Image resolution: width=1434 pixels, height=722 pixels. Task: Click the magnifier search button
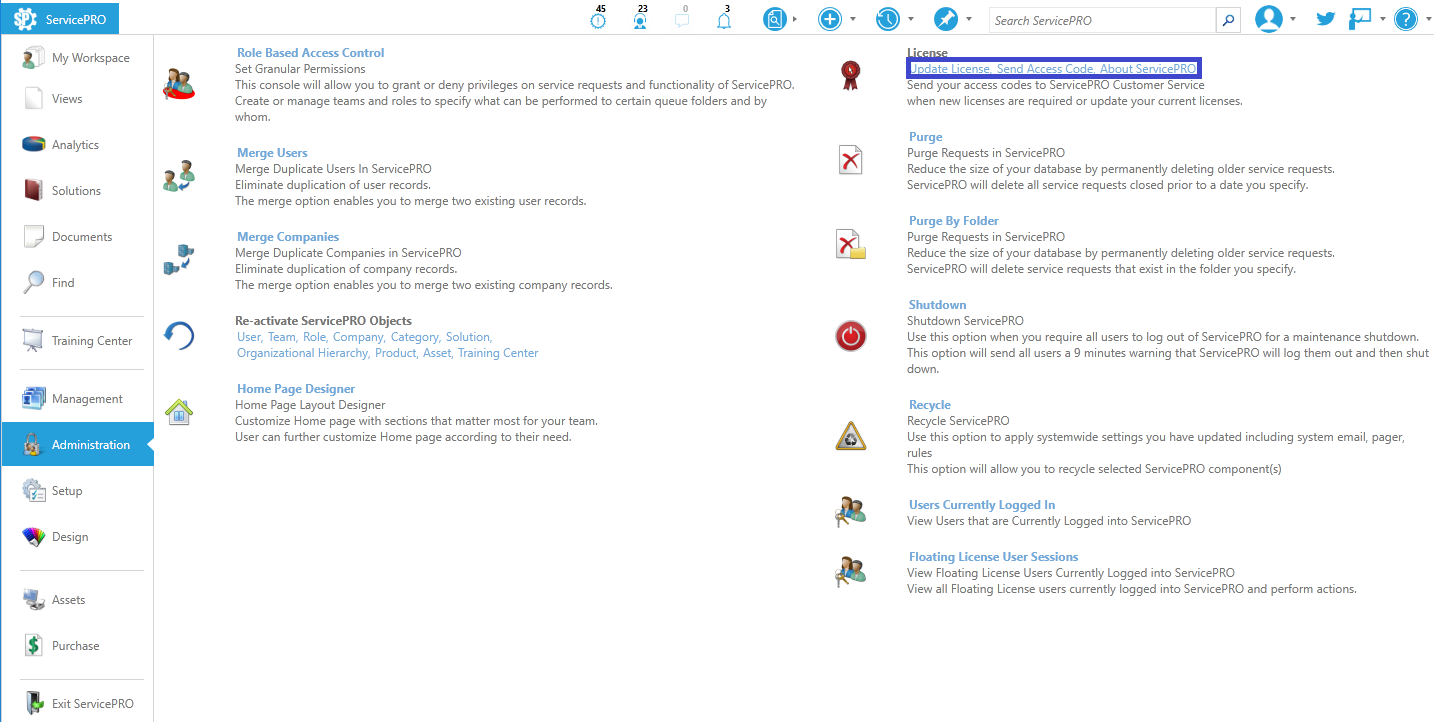tap(1228, 20)
